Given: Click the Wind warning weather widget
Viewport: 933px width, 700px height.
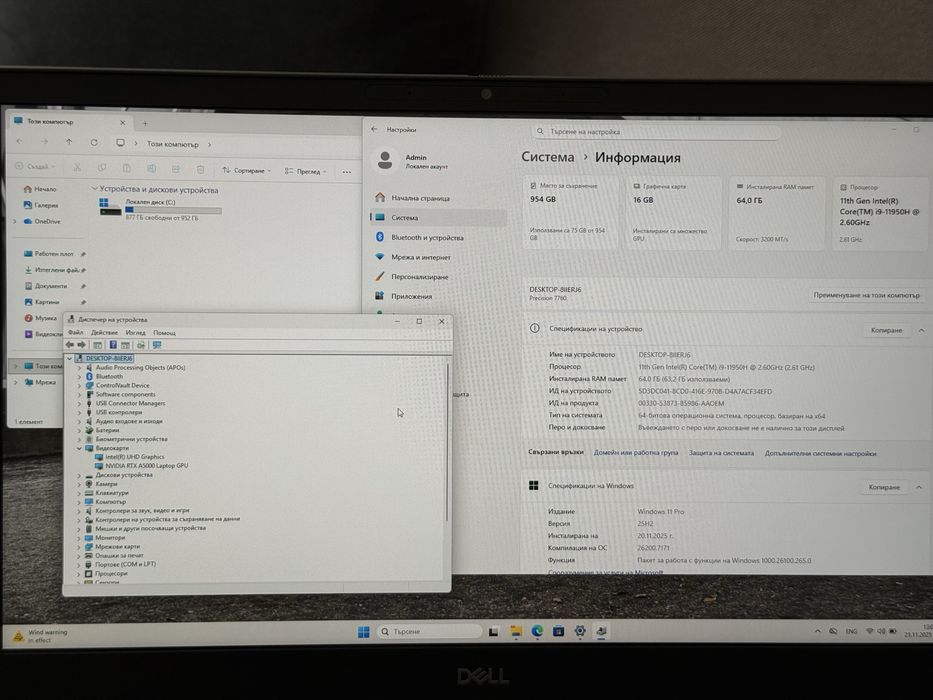Looking at the screenshot, I should tap(41, 636).
